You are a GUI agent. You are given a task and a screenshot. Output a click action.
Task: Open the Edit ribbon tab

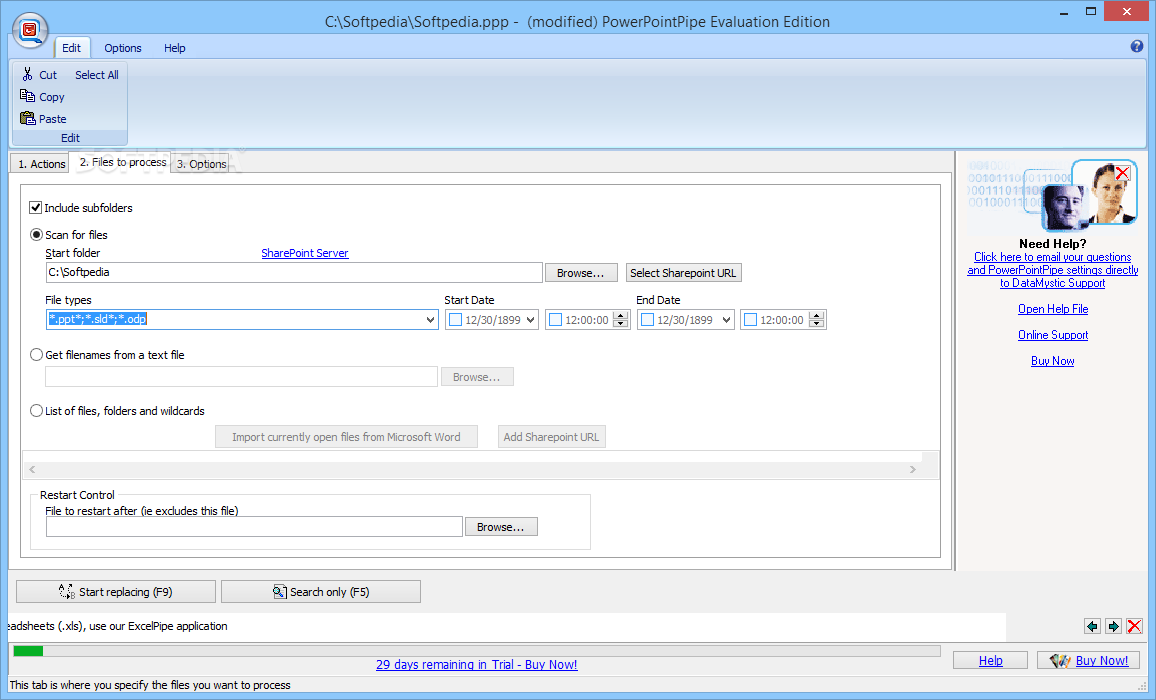click(x=72, y=48)
